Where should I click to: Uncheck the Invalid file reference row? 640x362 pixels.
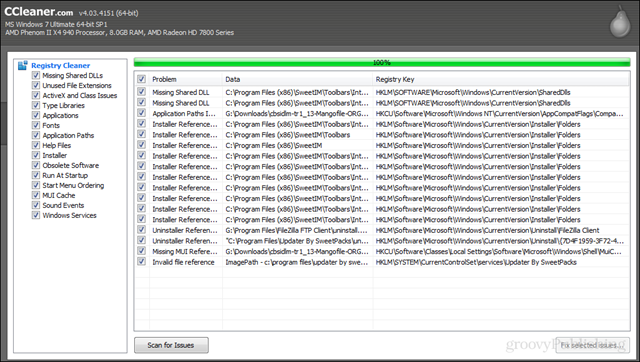(142, 262)
